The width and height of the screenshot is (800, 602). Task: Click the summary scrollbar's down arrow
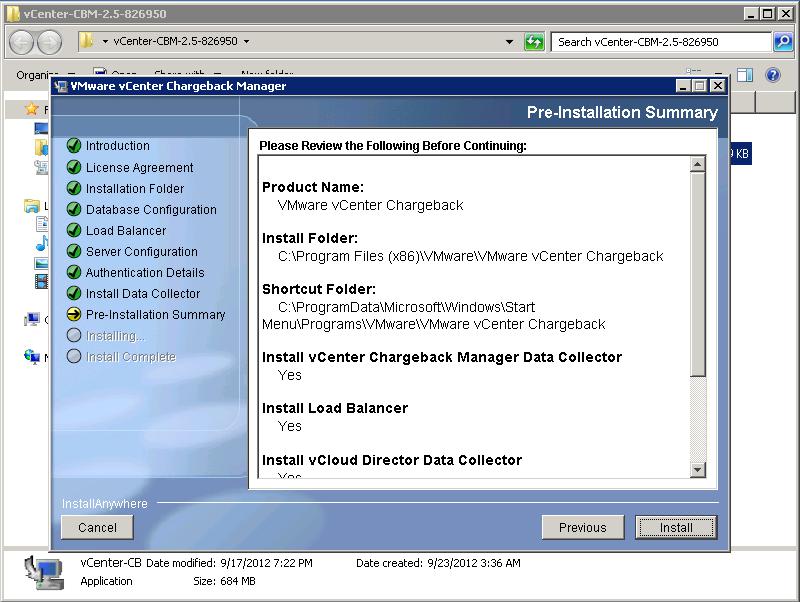pos(697,469)
